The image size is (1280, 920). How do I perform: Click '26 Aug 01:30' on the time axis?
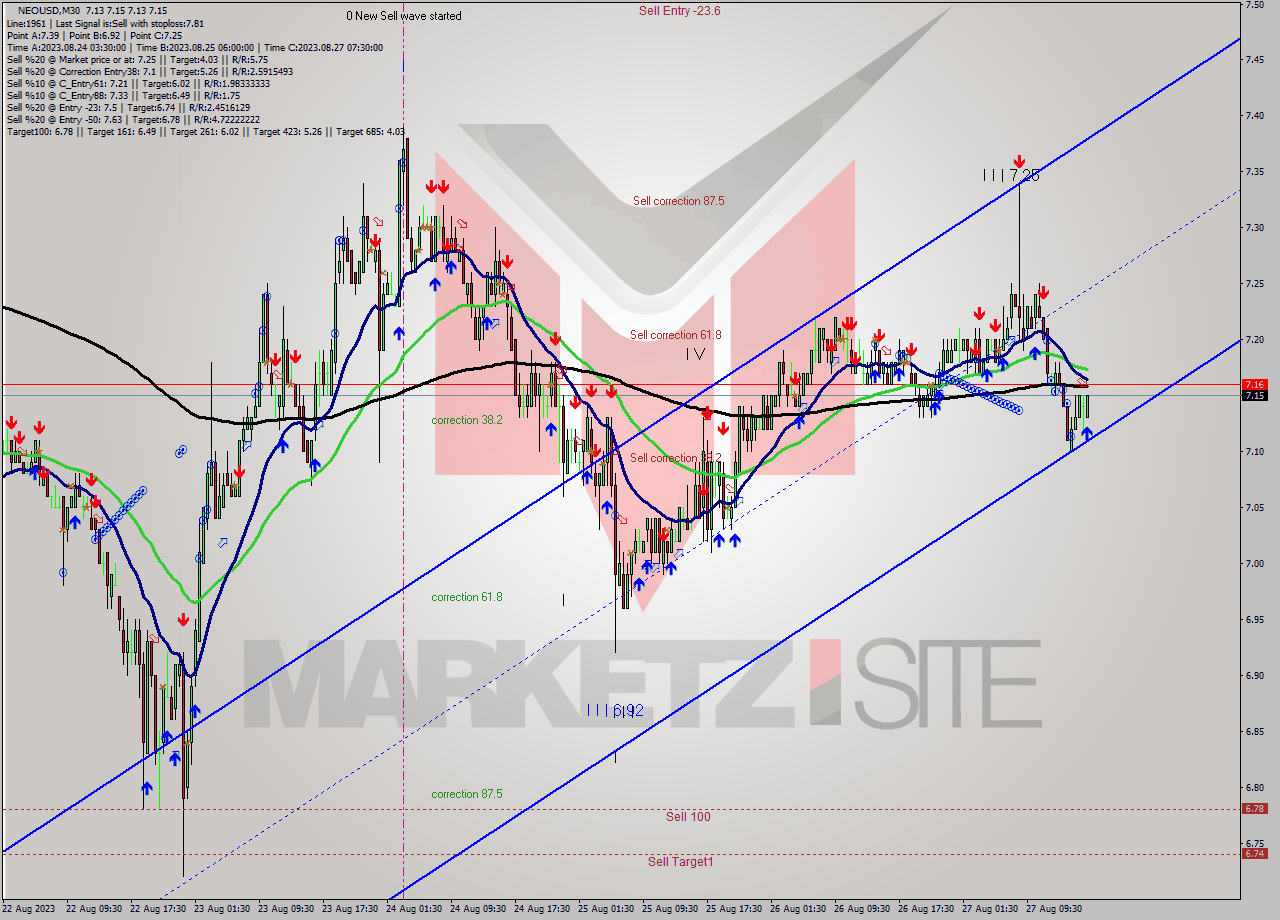[x=798, y=909]
